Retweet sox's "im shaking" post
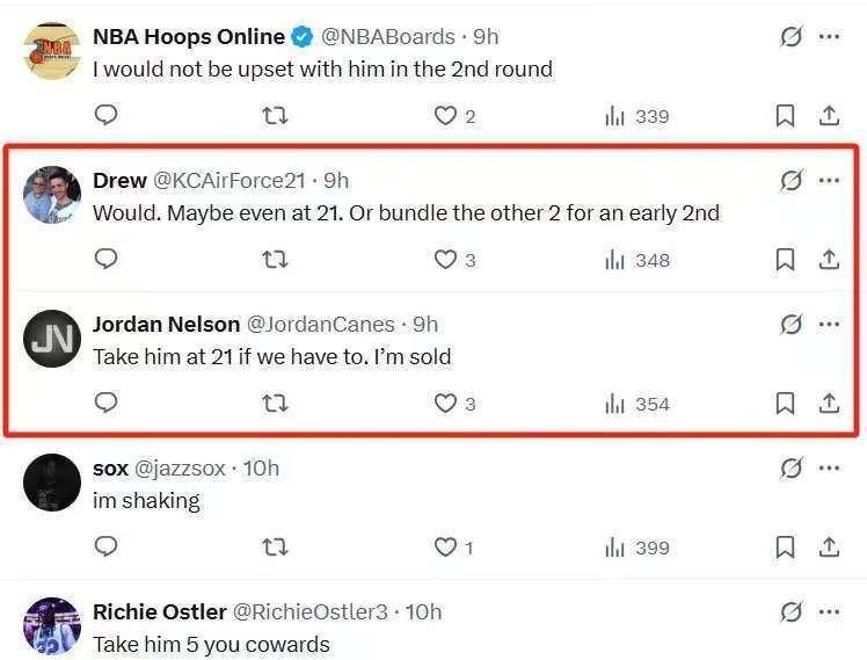The image size is (867, 660). click(275, 547)
